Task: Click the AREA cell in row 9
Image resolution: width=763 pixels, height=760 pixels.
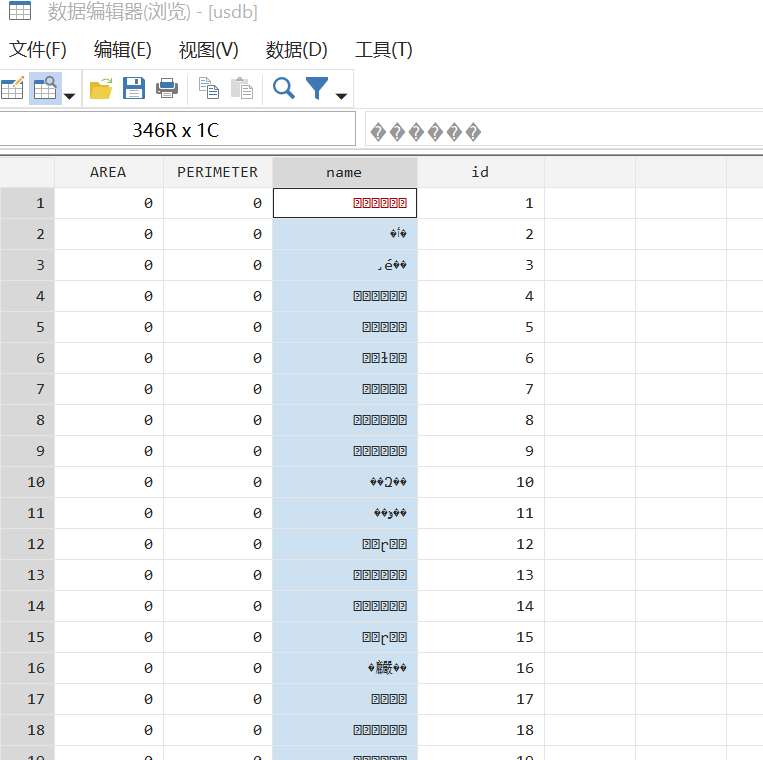Action: tap(109, 451)
